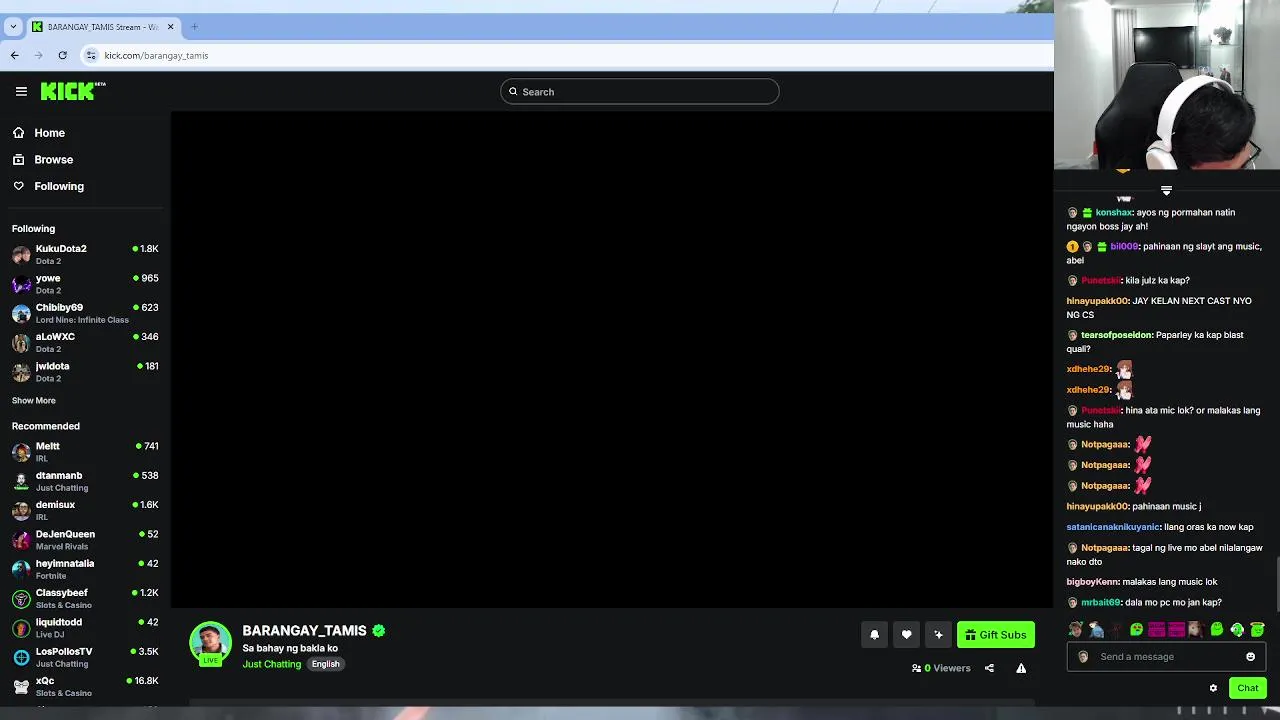Screen dimensions: 1280x720
Task: Click username satanicanaknikuyanic in chat
Action: [1113, 527]
